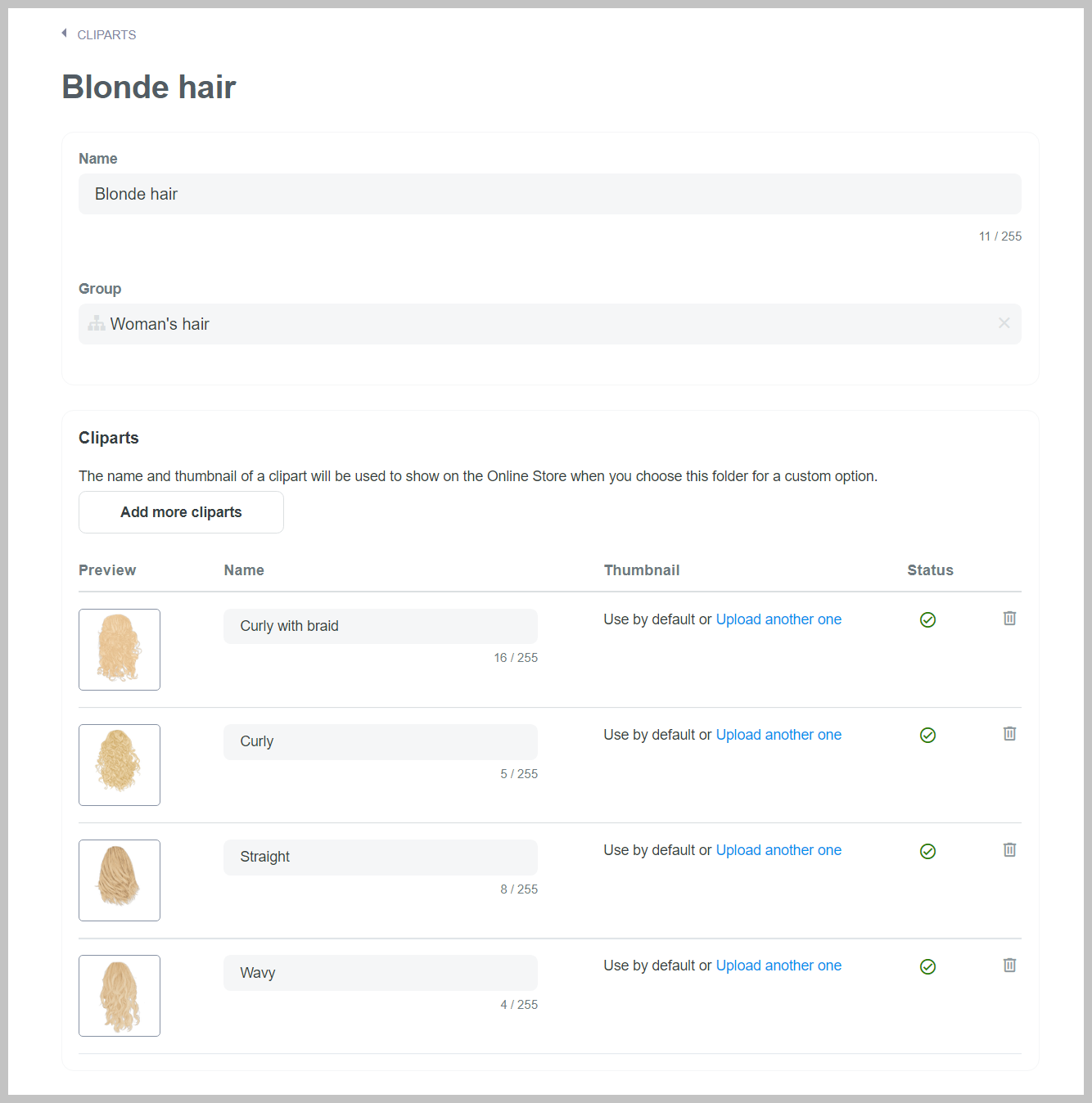Delete the Curly with braid clipart

[1009, 619]
